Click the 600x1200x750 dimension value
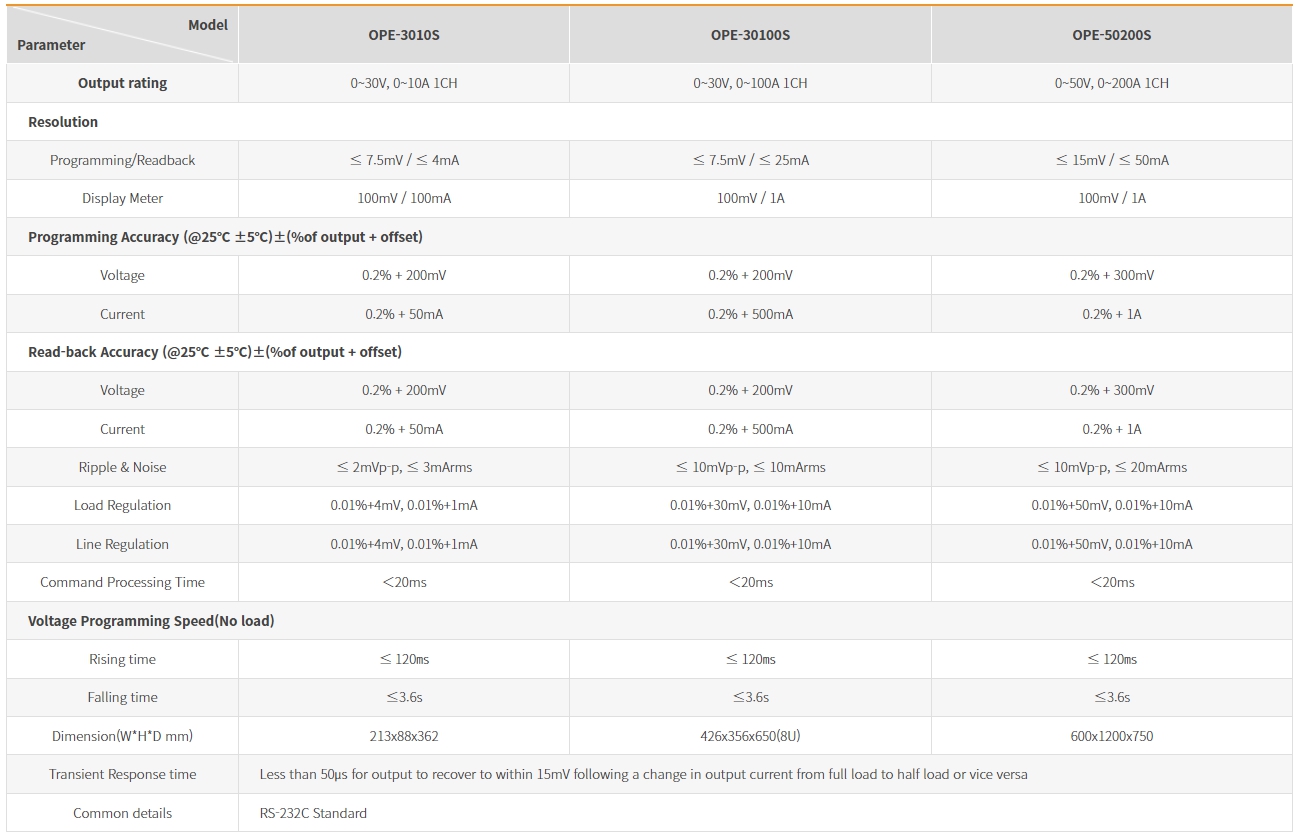1297x836 pixels. 1111,736
